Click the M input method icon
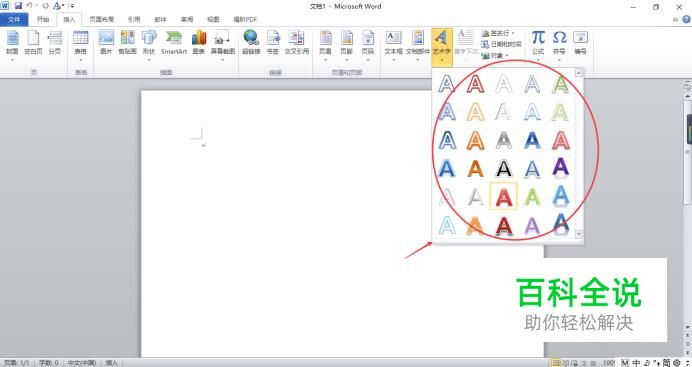The image size is (692, 367). tap(625, 363)
